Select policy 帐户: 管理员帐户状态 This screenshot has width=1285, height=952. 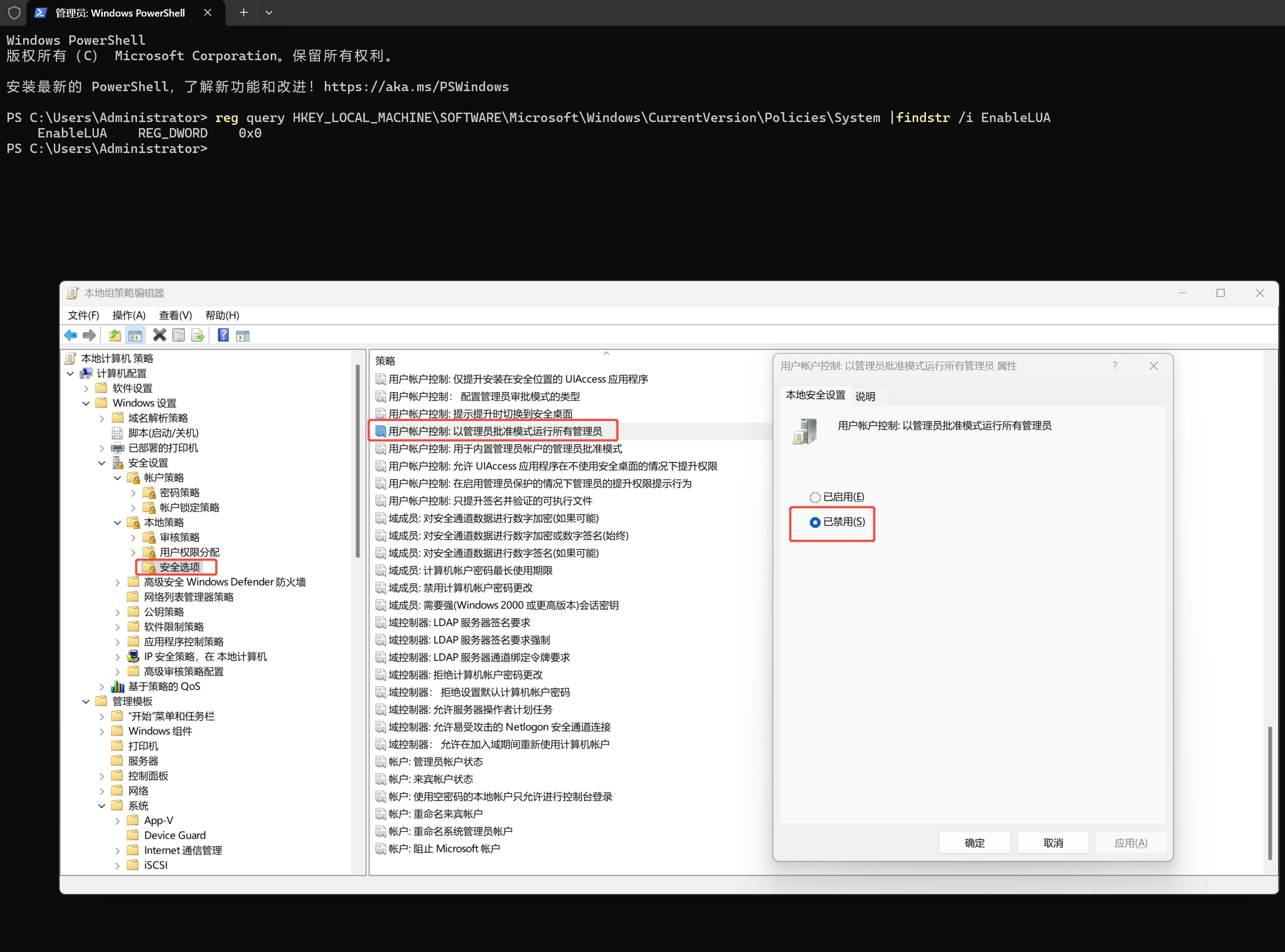435,762
